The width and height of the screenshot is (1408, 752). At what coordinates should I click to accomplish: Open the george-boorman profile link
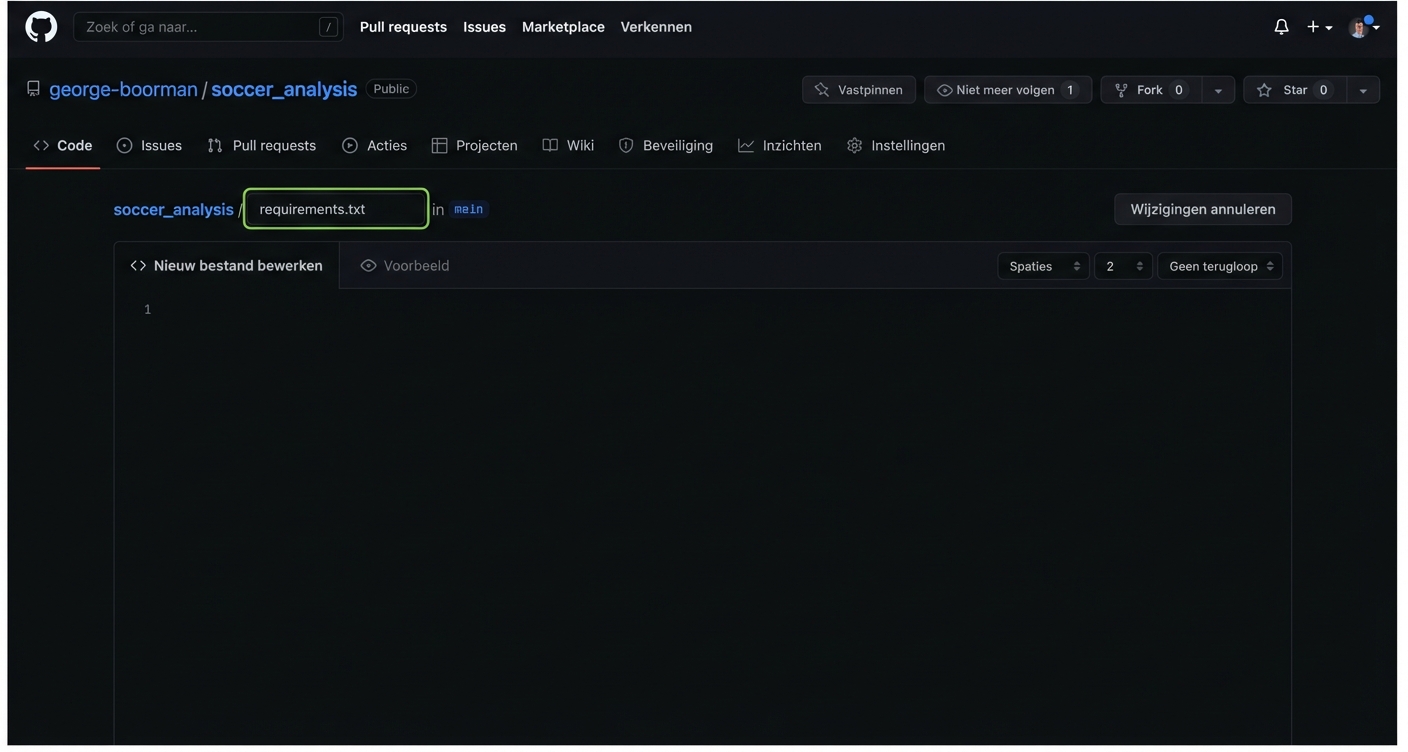pyautogui.click(x=123, y=90)
